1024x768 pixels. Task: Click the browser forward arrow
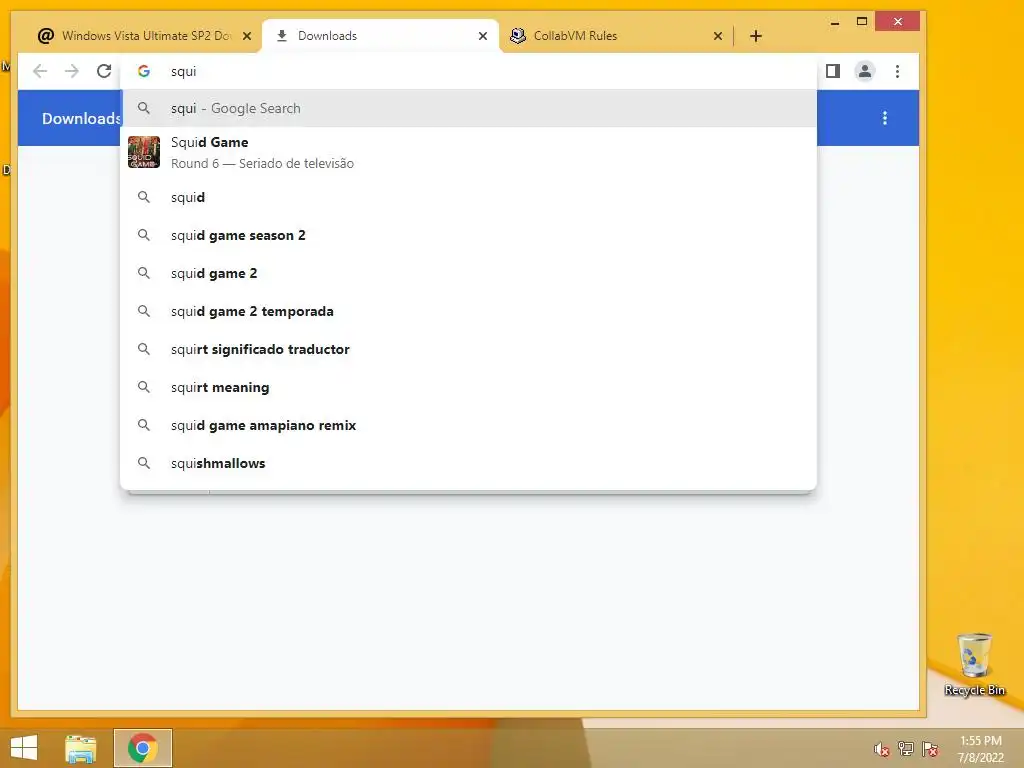72,71
